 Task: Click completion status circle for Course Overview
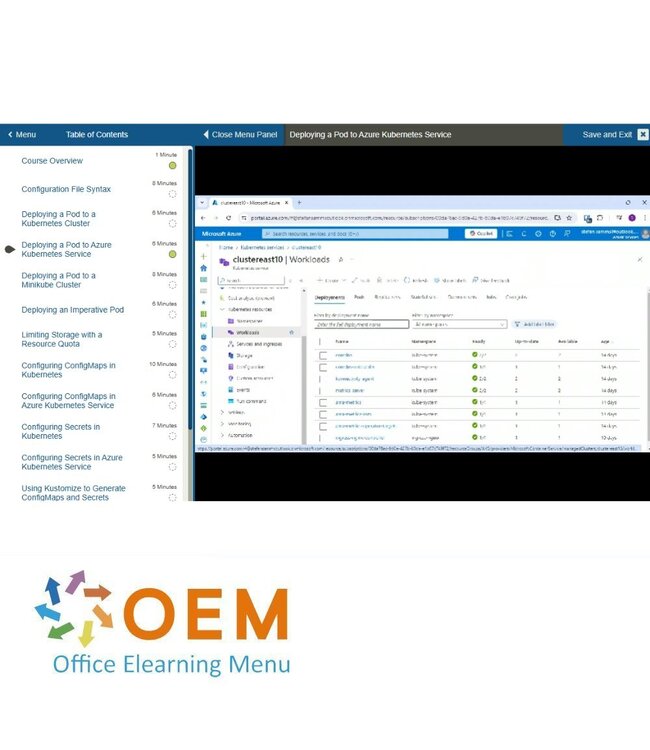tap(172, 166)
